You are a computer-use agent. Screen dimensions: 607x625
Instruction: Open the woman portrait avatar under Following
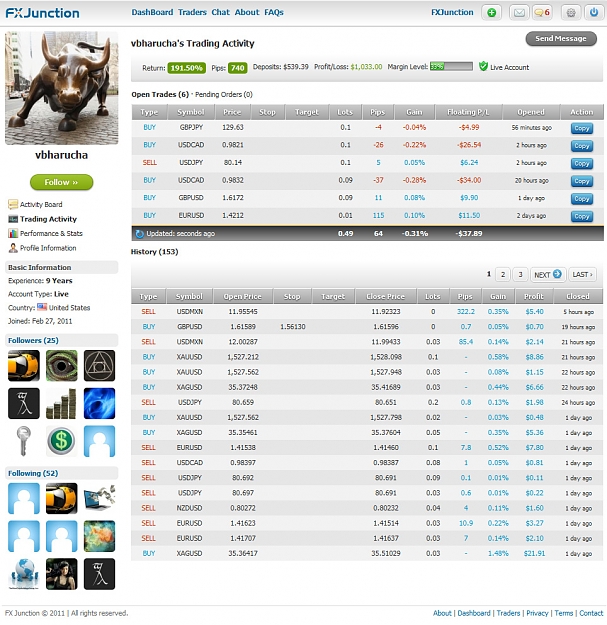[x=61, y=574]
